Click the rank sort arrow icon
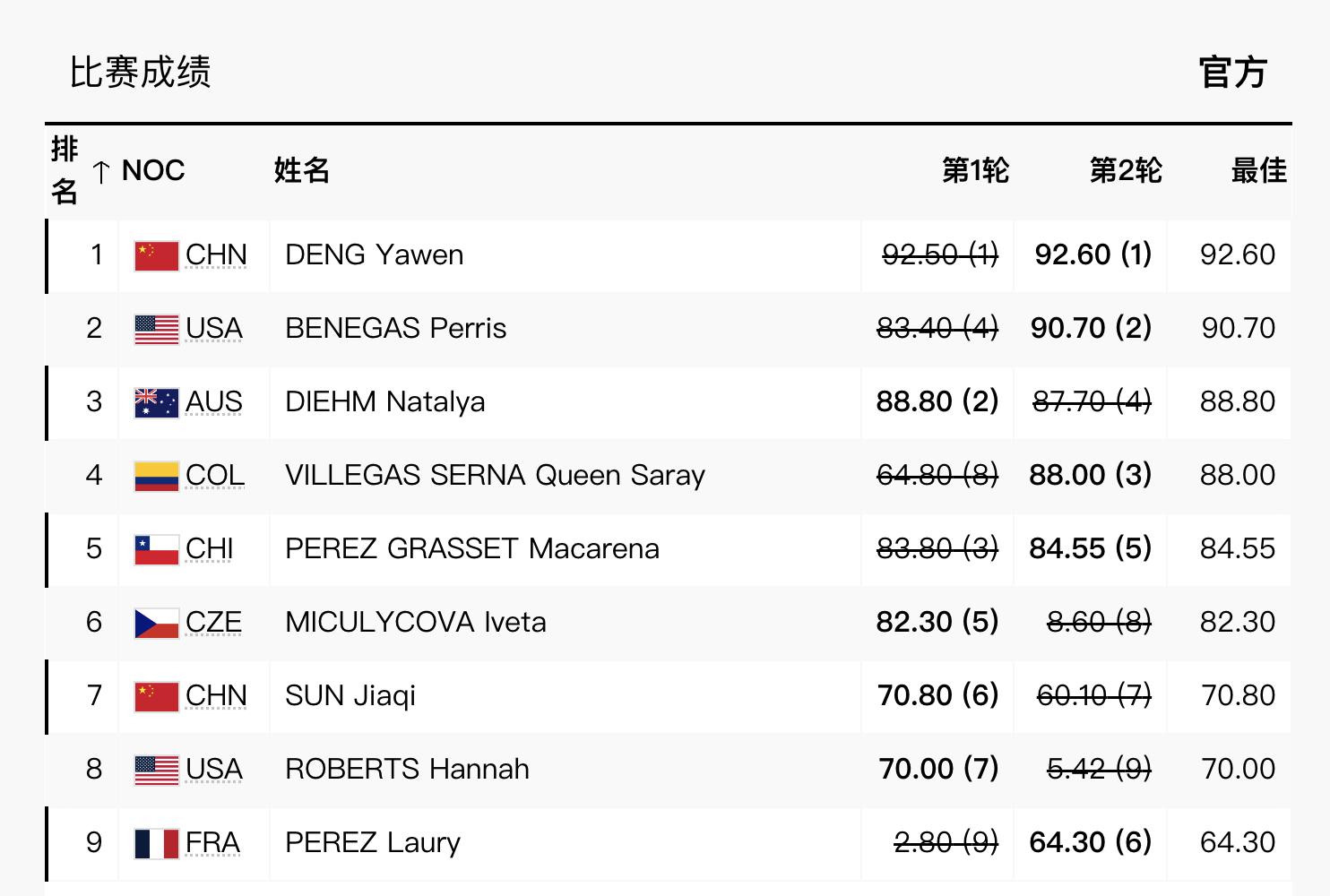The width and height of the screenshot is (1330, 896). 101,171
